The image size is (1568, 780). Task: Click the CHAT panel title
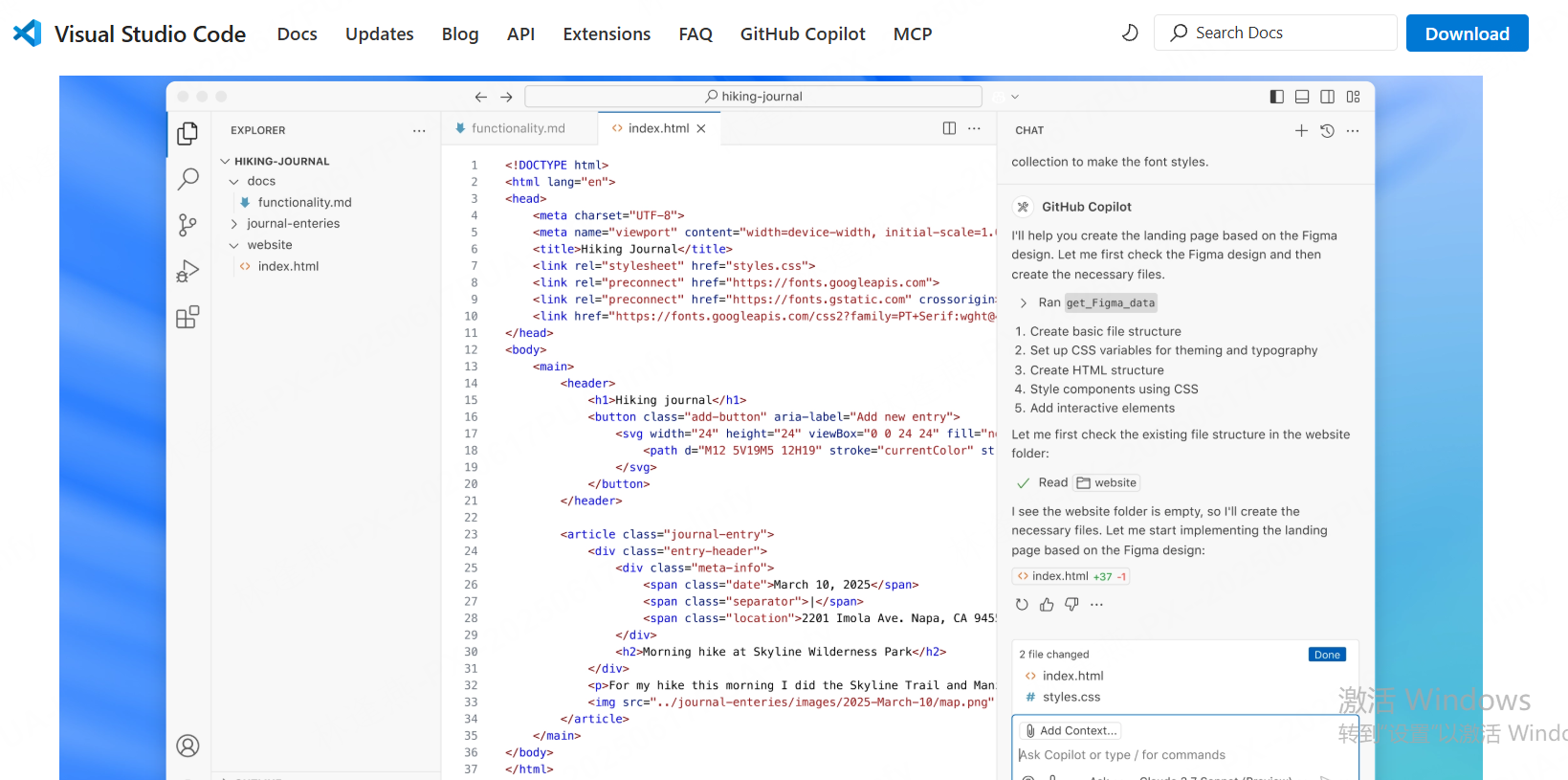coord(1029,130)
